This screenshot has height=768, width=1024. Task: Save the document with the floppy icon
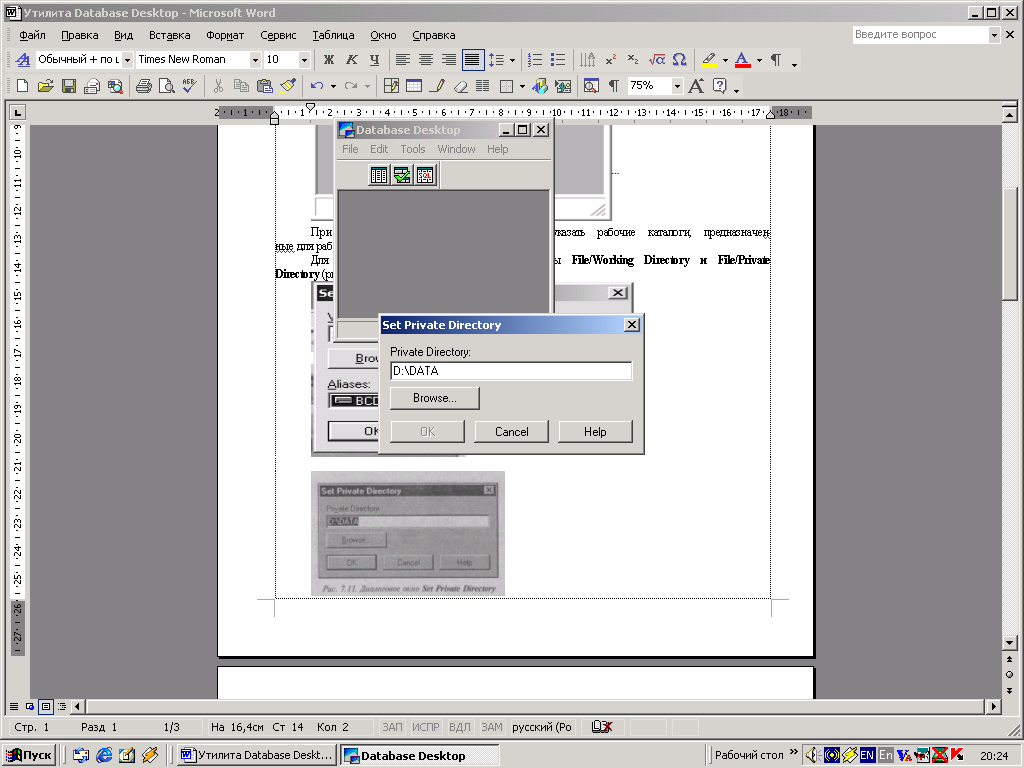click(x=69, y=86)
